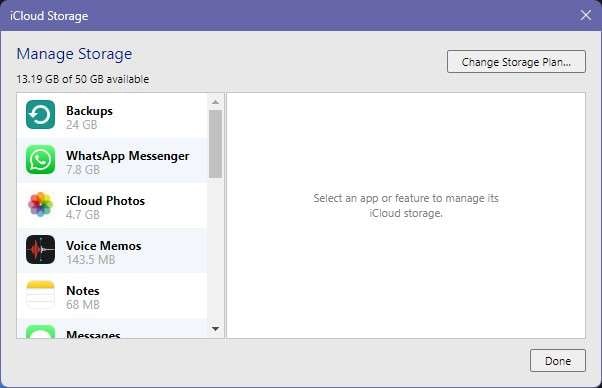Click the partially visible Messages icon
The height and width of the screenshot is (388, 602).
click(41, 332)
